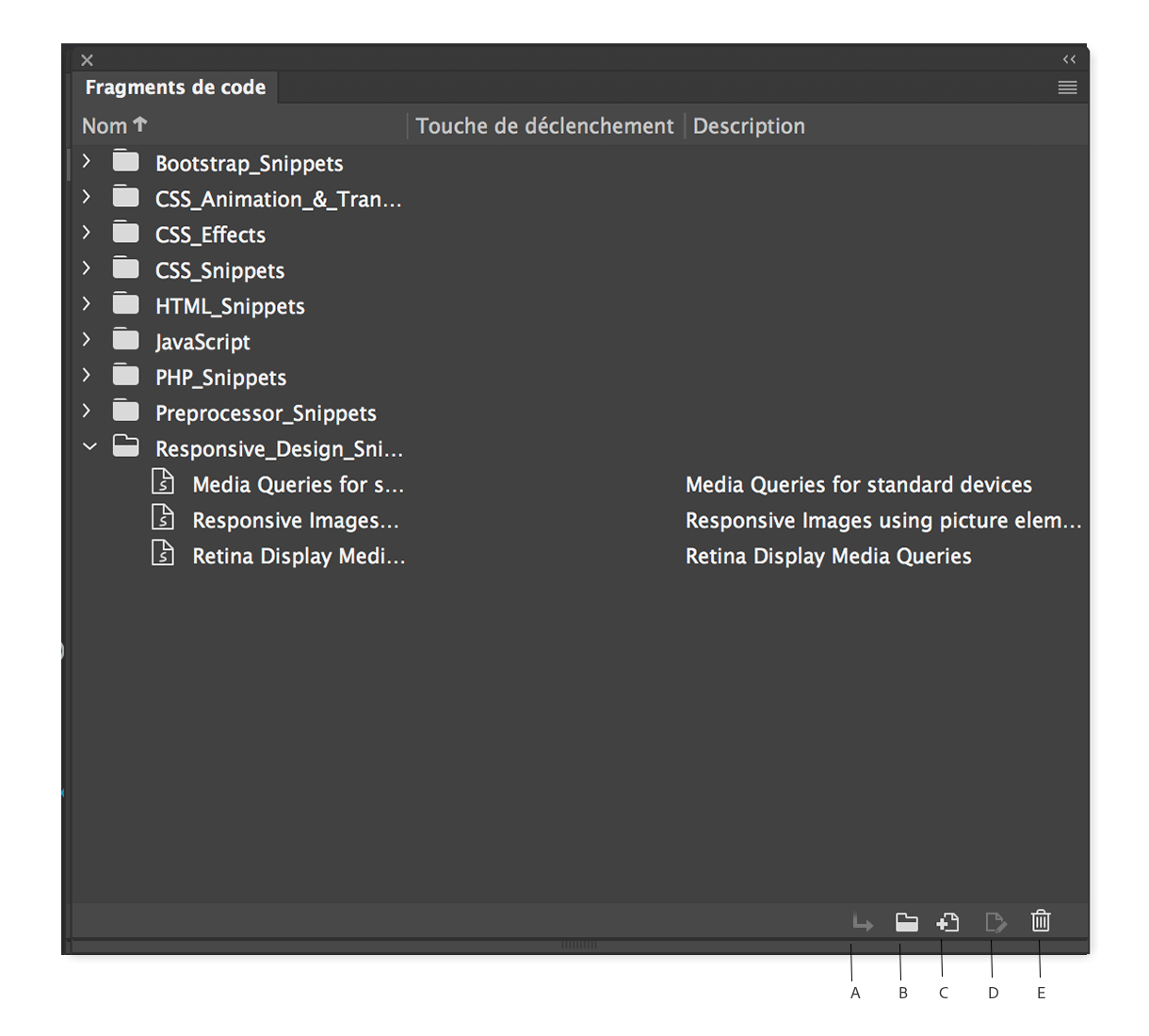Collapse panel with double-arrow icon
This screenshot has width=1149, height=1036.
(1069, 59)
